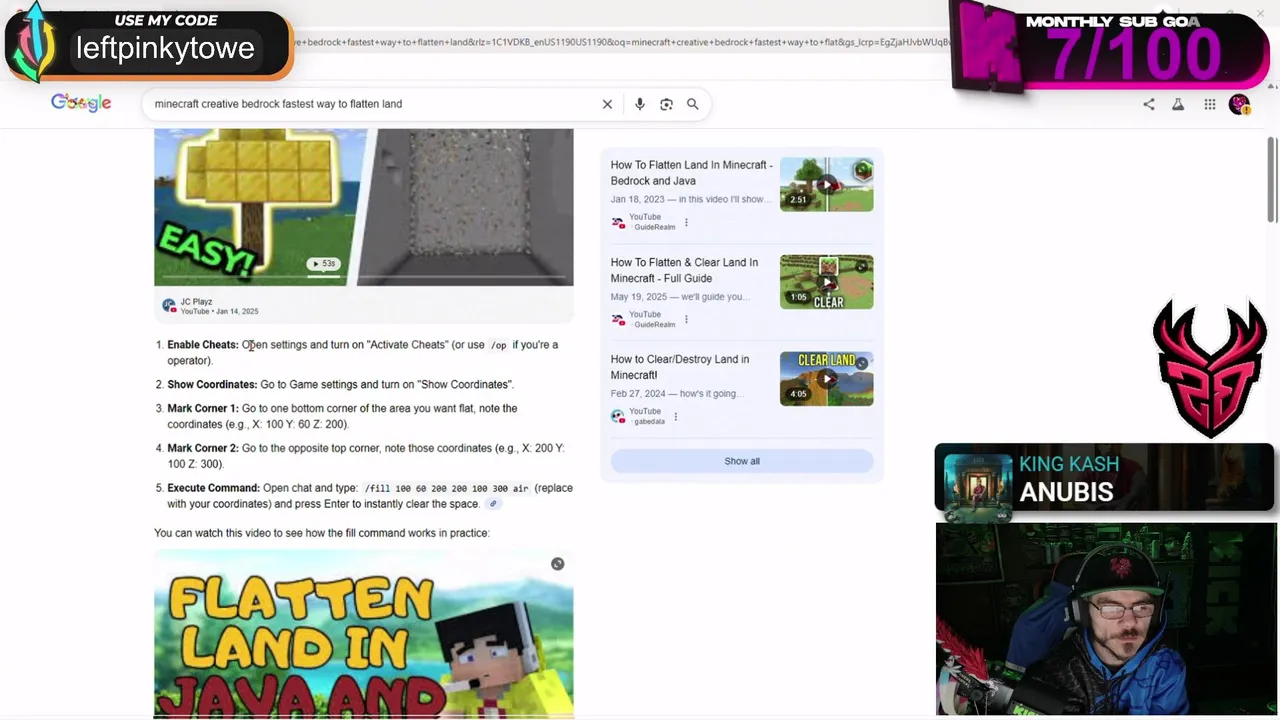Open the Google apps grid
This screenshot has width=1280, height=720.
click(x=1210, y=104)
